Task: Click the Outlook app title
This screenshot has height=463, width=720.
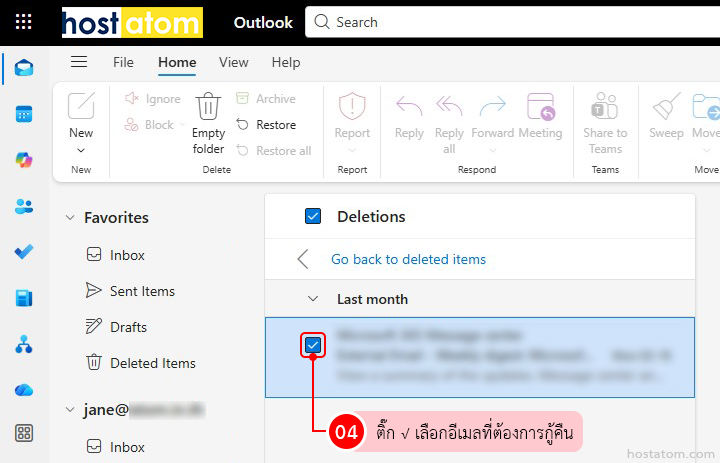Action: (x=263, y=23)
